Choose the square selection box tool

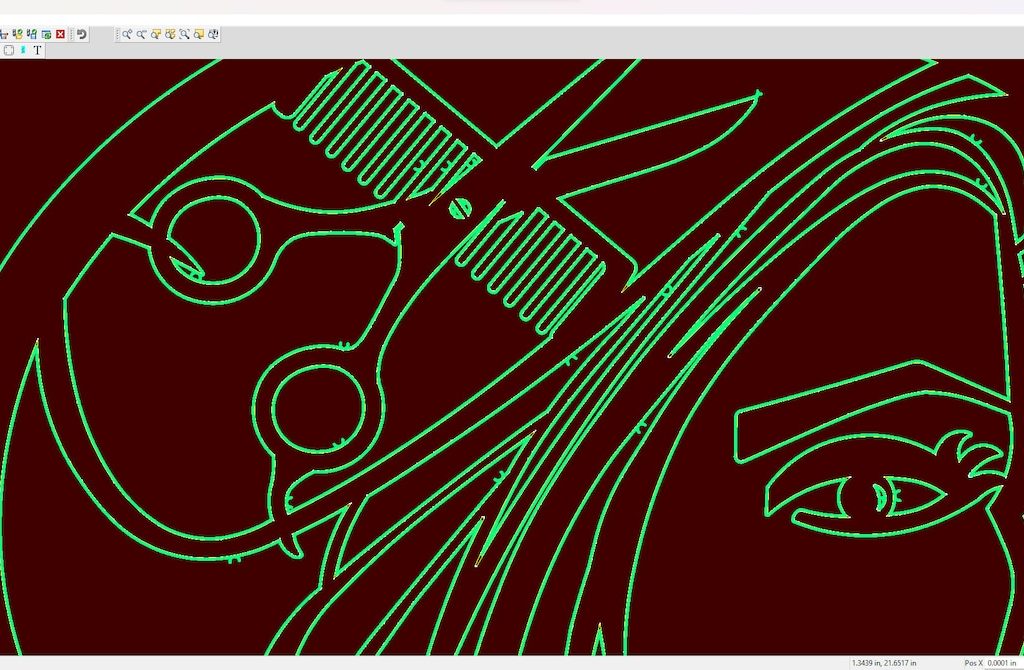coord(9,50)
